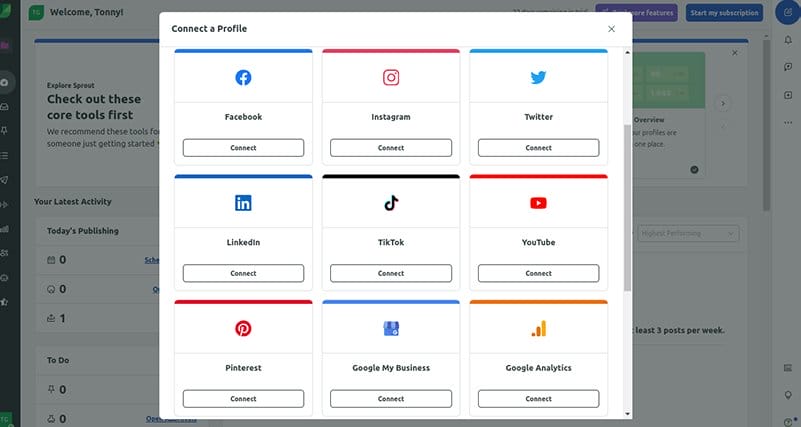Click the dialog scrollbar down arrow

tap(627, 414)
